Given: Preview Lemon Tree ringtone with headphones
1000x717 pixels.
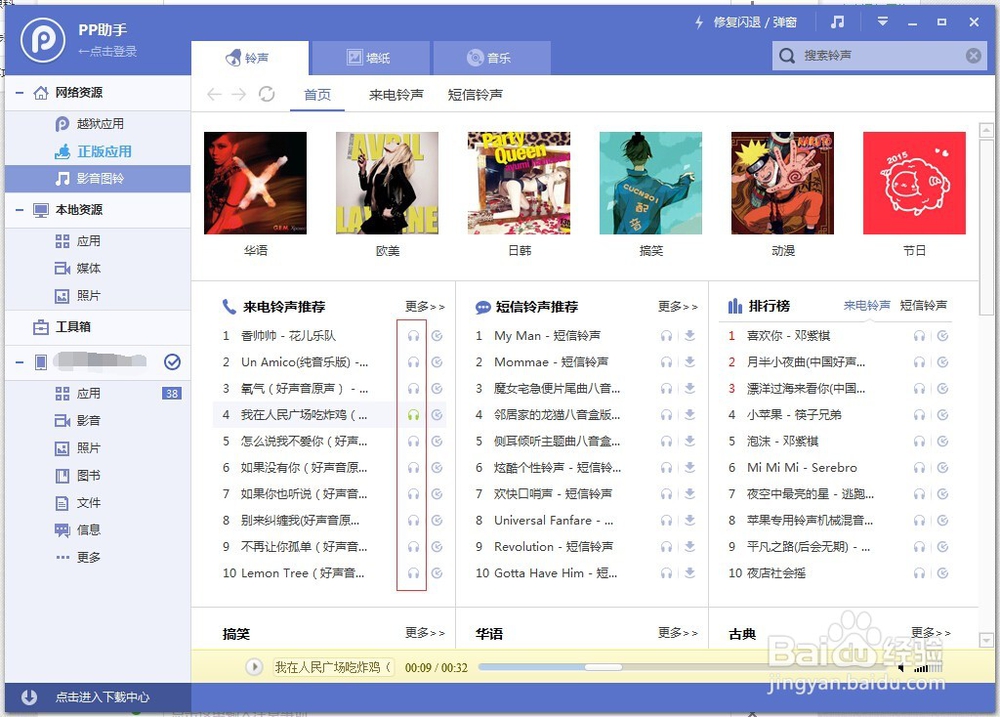Looking at the screenshot, I should click(413, 573).
